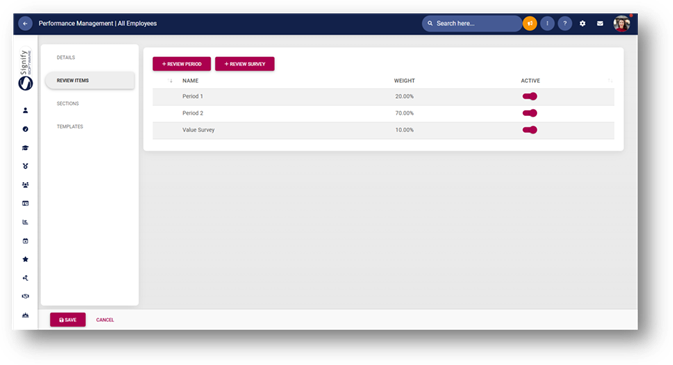Select the Period 2 row name

click(193, 113)
